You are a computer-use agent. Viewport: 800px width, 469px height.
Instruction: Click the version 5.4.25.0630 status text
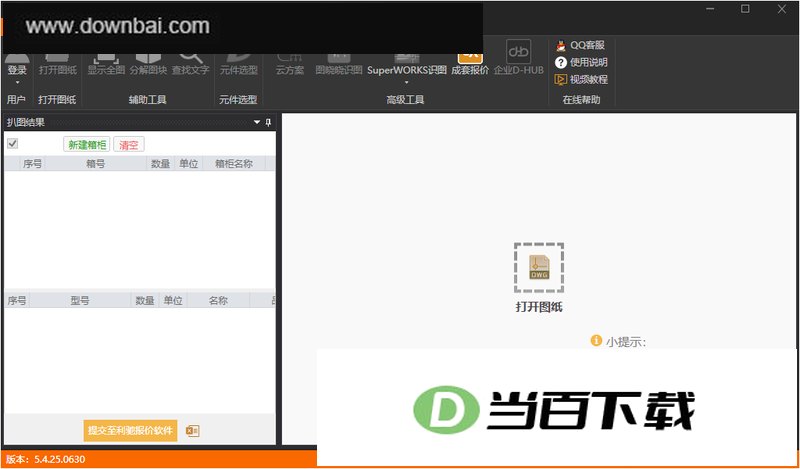click(x=46, y=459)
